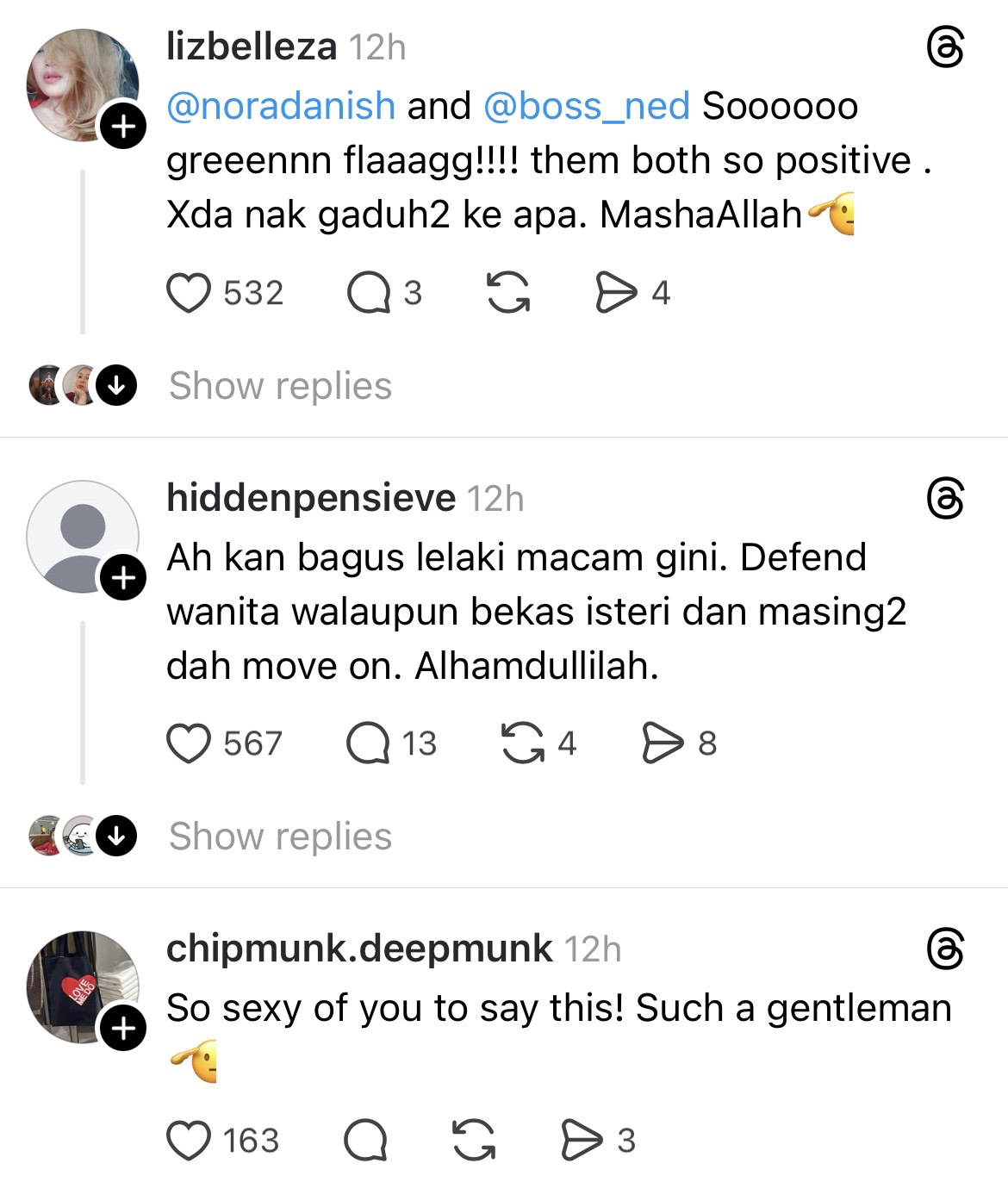Image resolution: width=1008 pixels, height=1182 pixels.
Task: Repost chipmunk.deepmunk's comment
Action: 474,1141
